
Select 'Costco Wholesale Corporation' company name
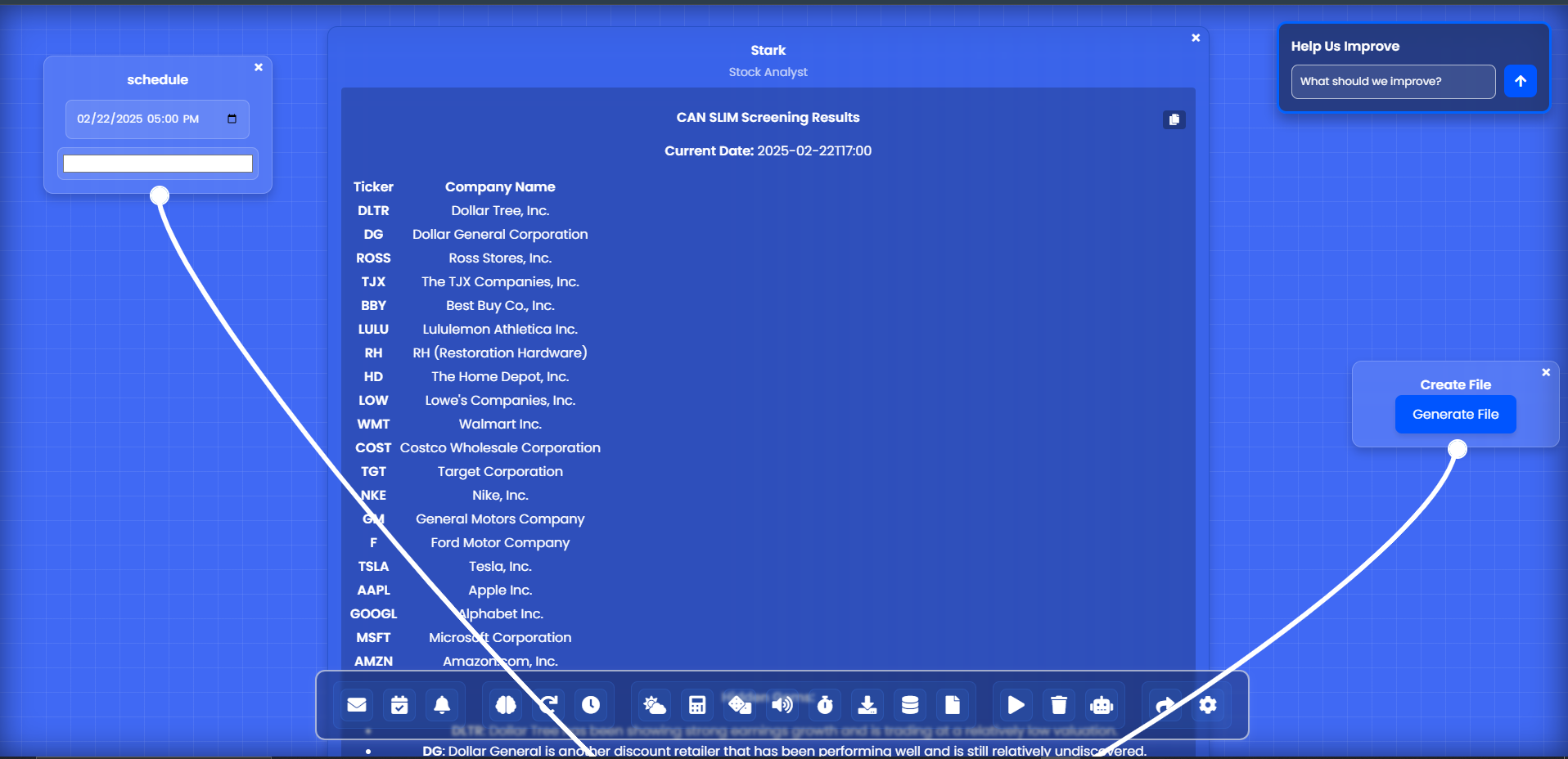pyautogui.click(x=500, y=448)
